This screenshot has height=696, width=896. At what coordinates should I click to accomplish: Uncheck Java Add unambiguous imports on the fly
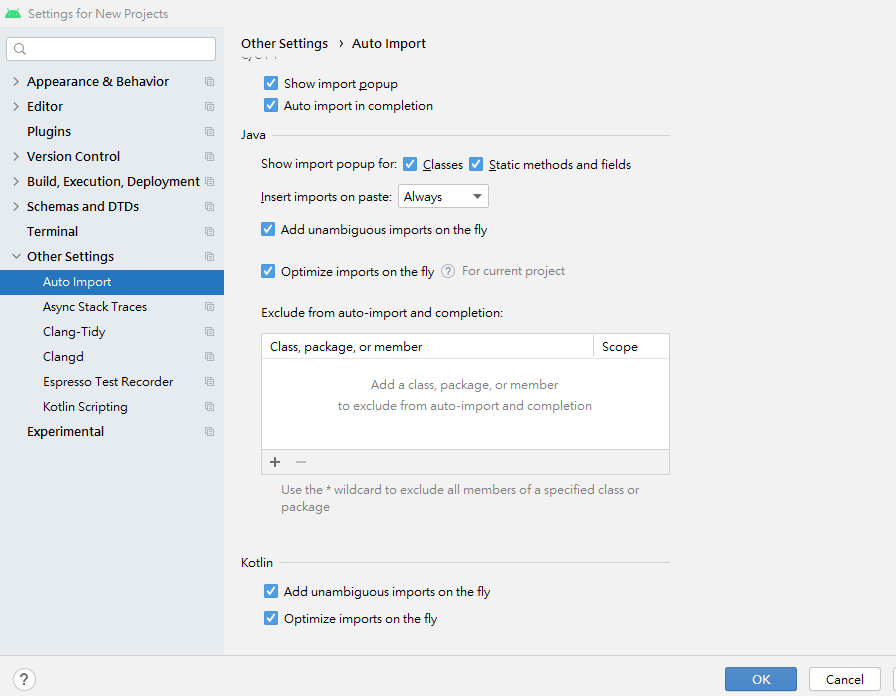point(268,229)
